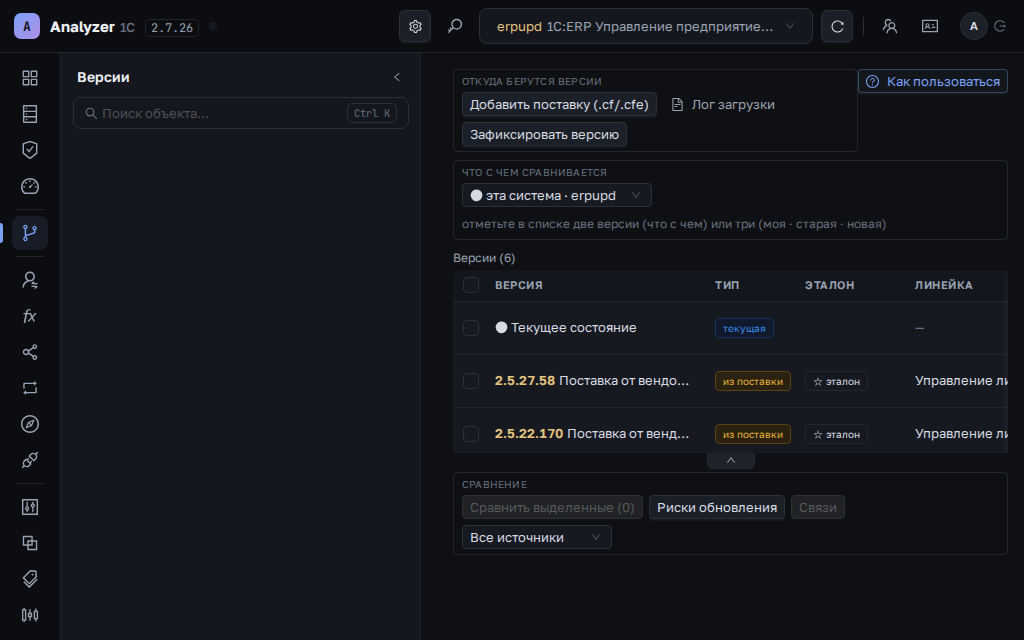This screenshot has height=640, width=1024.
Task: Open the users icon in the header
Action: click(x=889, y=26)
